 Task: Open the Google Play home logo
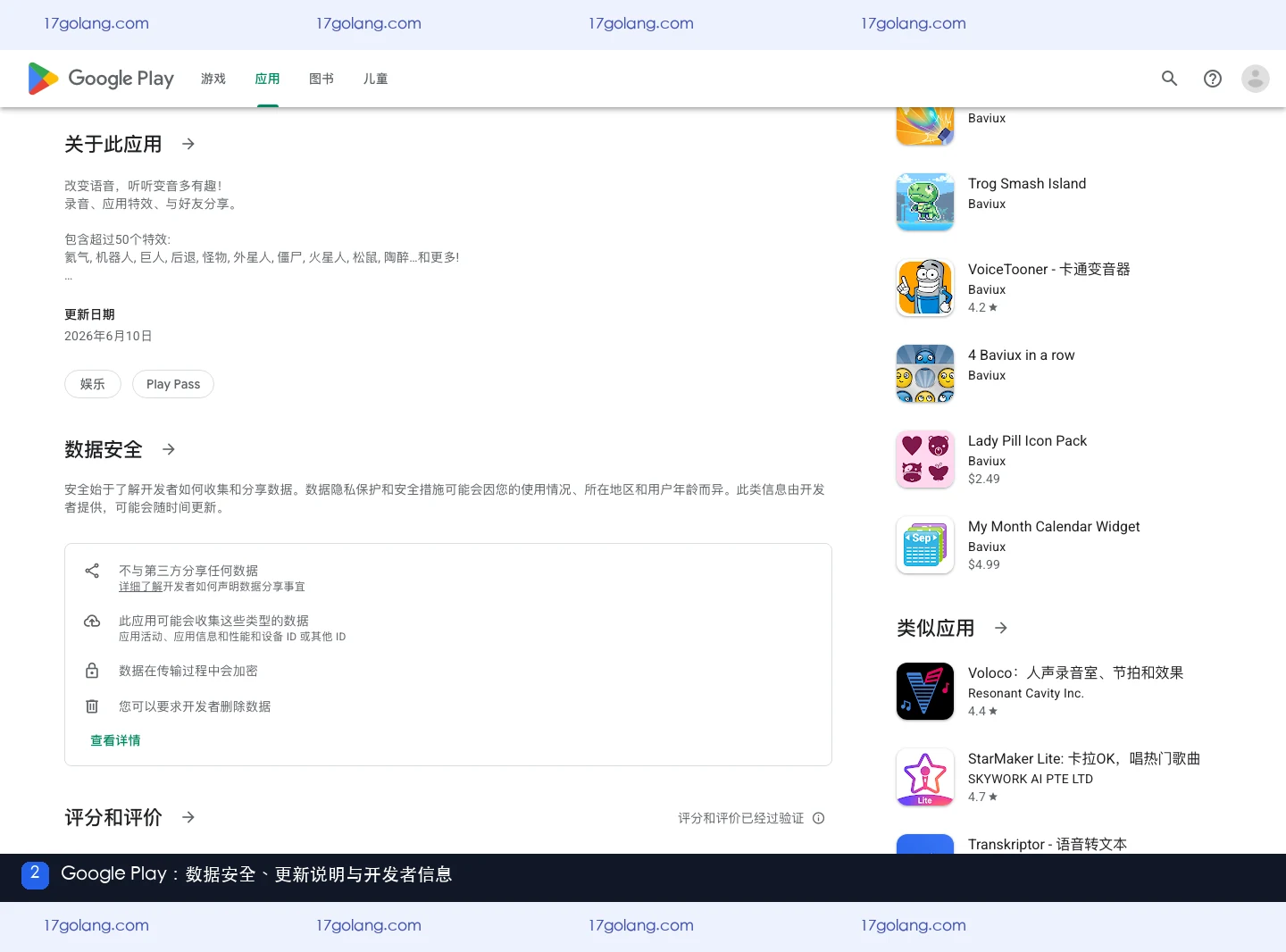pyautogui.click(x=101, y=79)
